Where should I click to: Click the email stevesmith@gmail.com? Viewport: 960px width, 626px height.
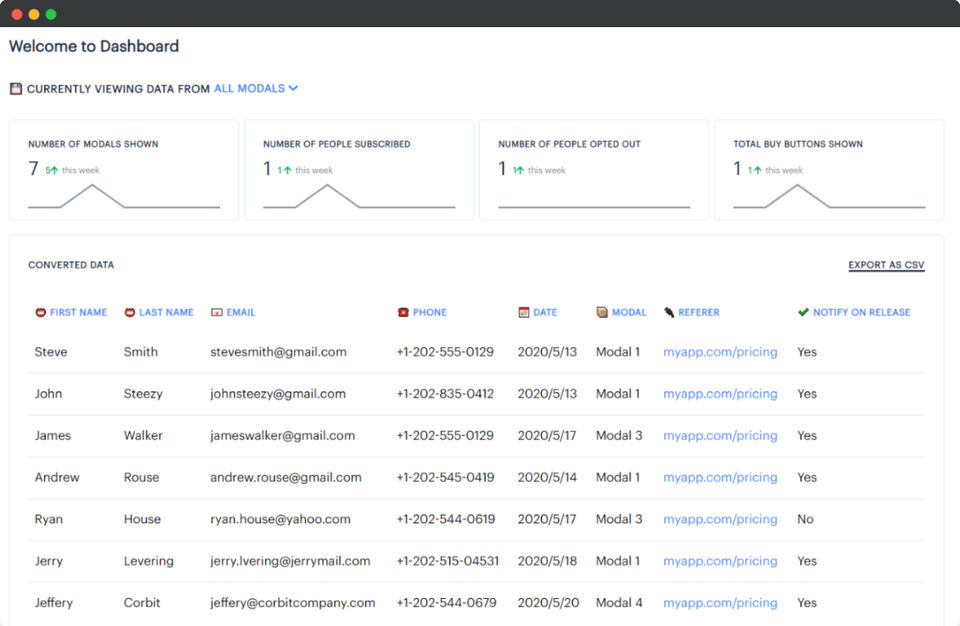pyautogui.click(x=278, y=352)
